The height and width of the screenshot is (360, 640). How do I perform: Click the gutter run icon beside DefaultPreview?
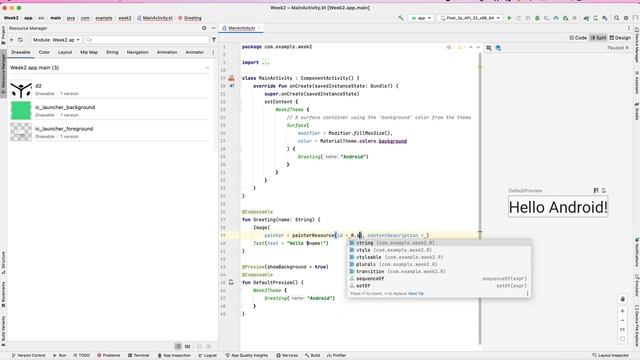pyautogui.click(x=231, y=282)
